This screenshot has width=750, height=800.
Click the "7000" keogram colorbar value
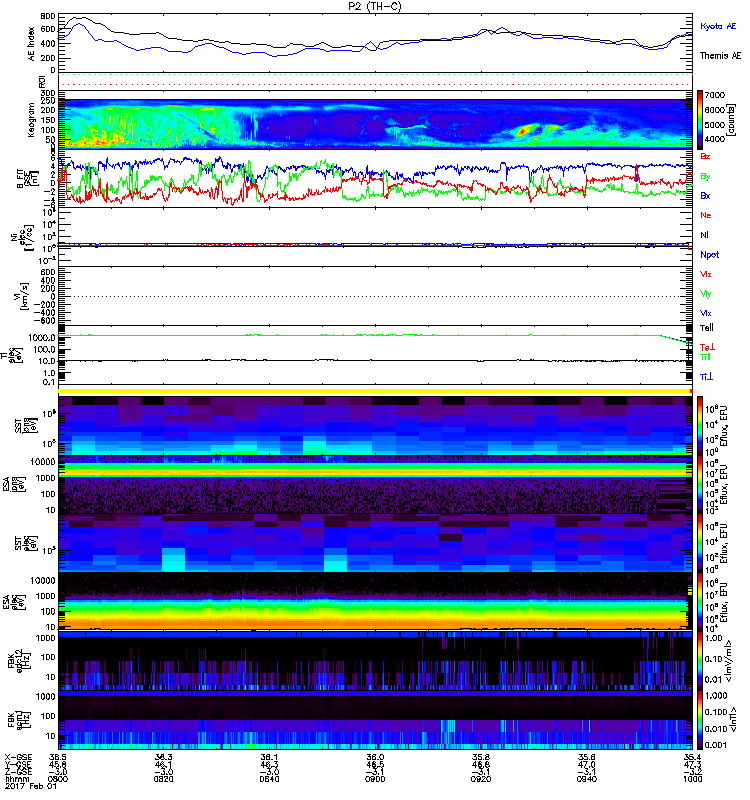click(715, 95)
